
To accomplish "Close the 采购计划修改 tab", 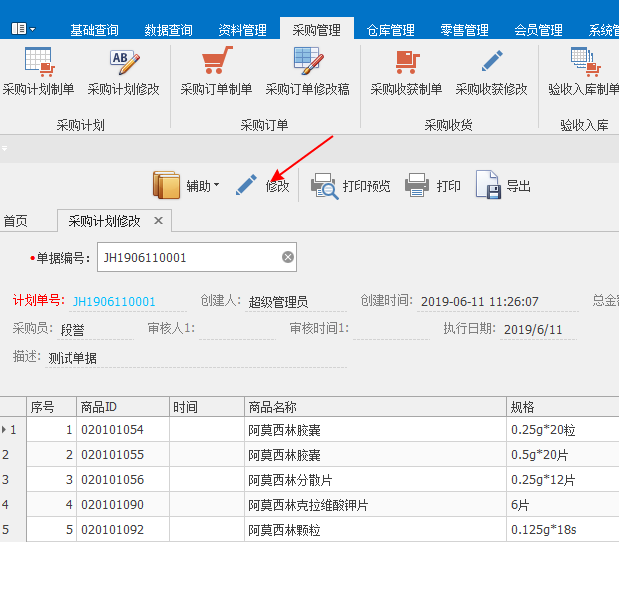I will pyautogui.click(x=158, y=220).
